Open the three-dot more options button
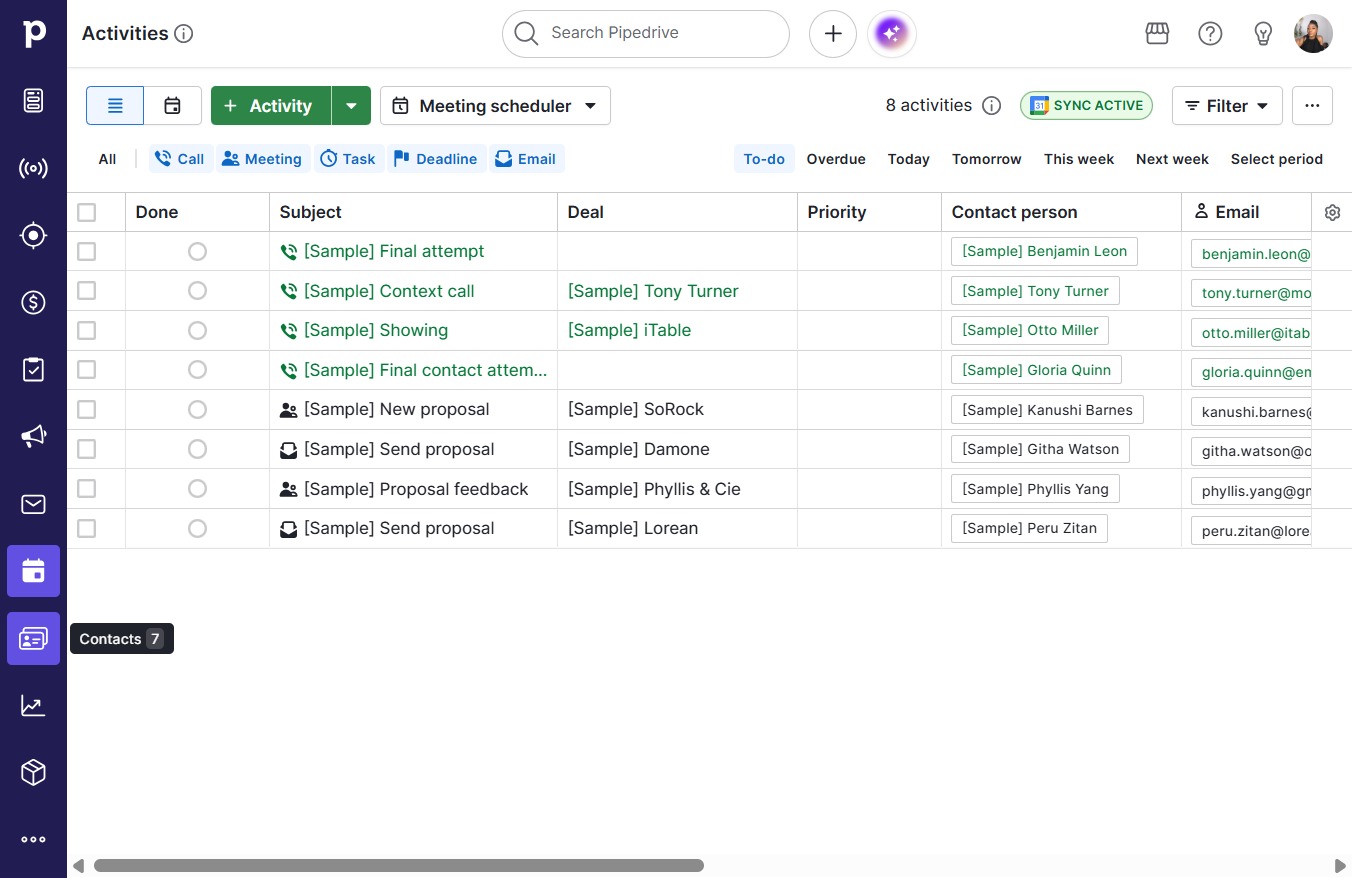 [1312, 106]
